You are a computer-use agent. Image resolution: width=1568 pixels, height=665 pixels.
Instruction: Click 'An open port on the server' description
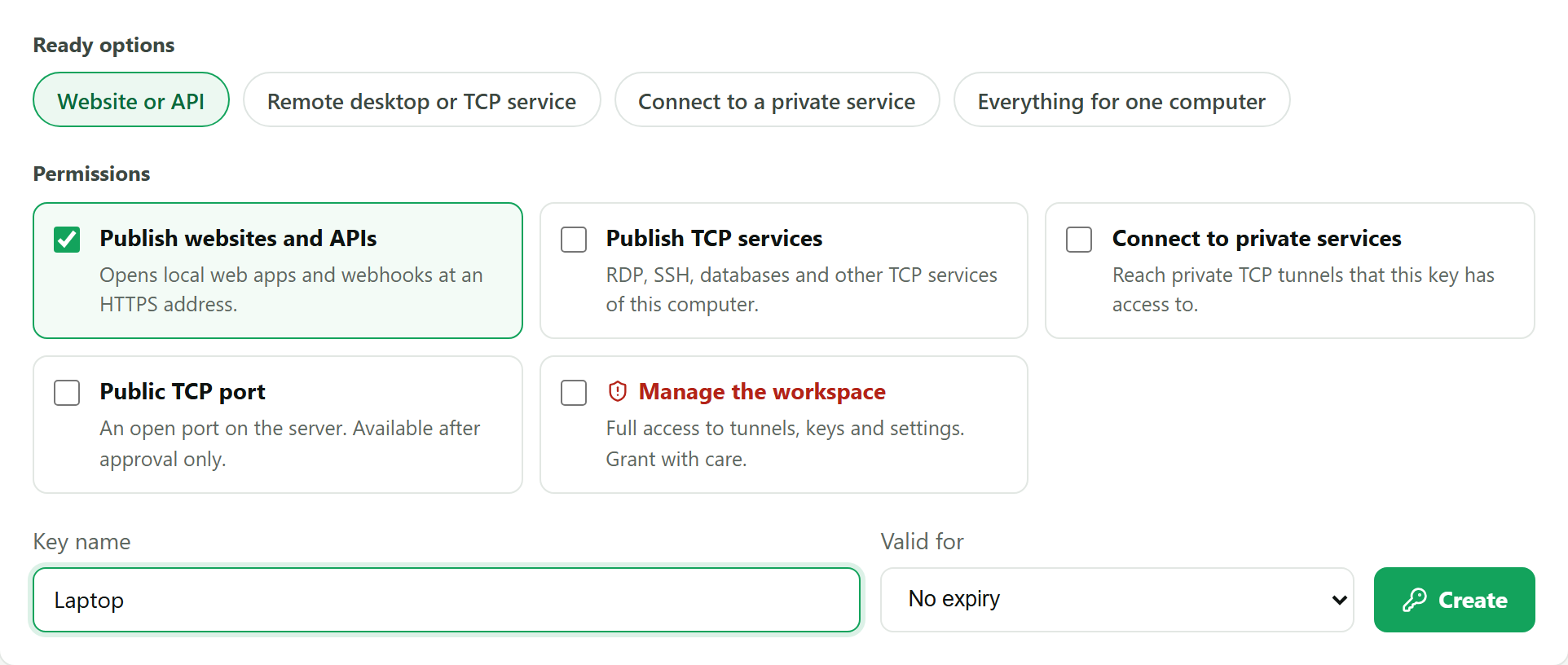click(x=289, y=443)
